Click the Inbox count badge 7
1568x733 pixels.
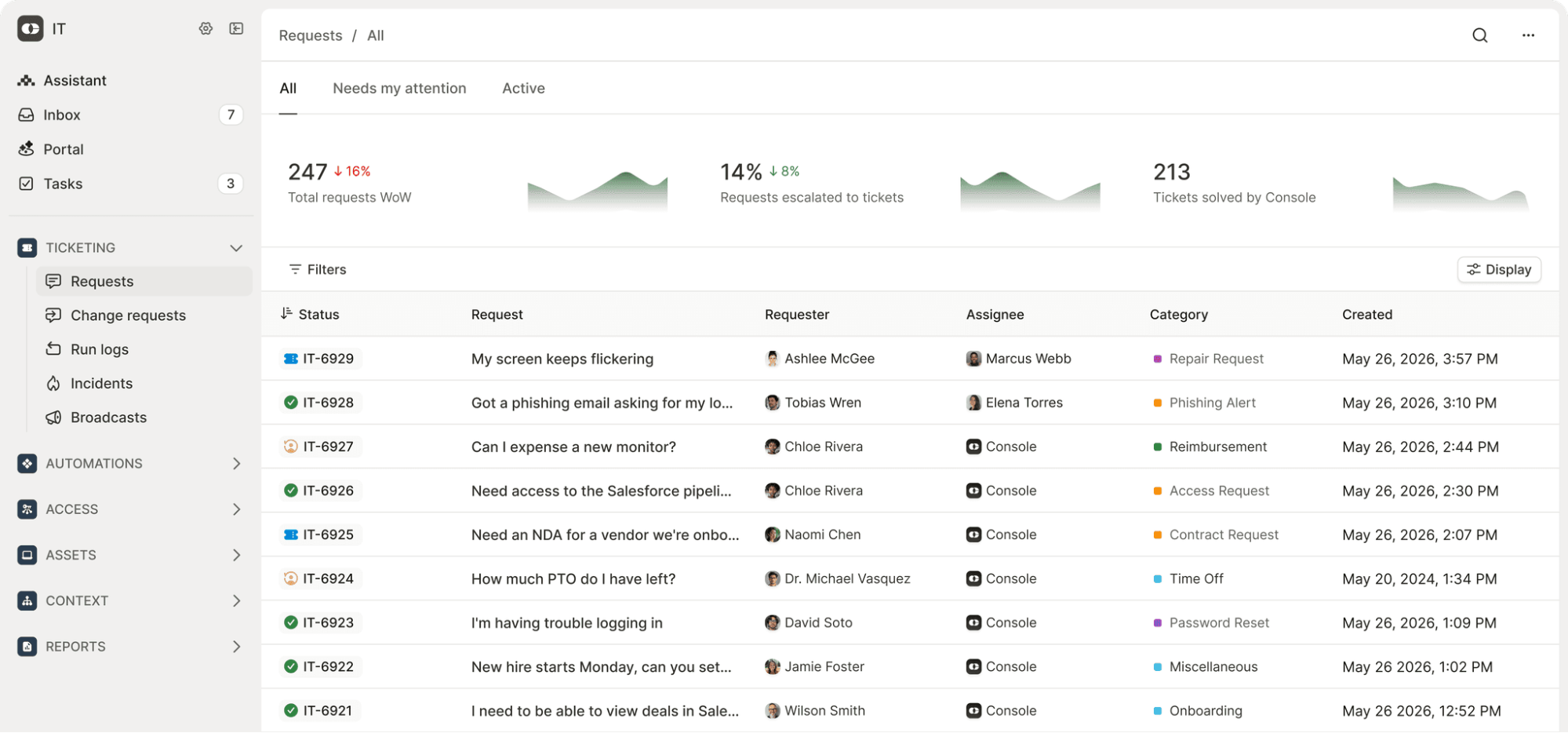click(x=231, y=115)
